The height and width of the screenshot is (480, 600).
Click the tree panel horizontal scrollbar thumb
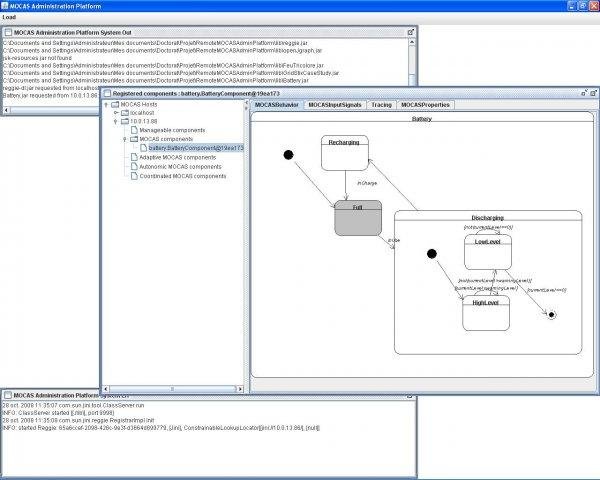point(173,389)
